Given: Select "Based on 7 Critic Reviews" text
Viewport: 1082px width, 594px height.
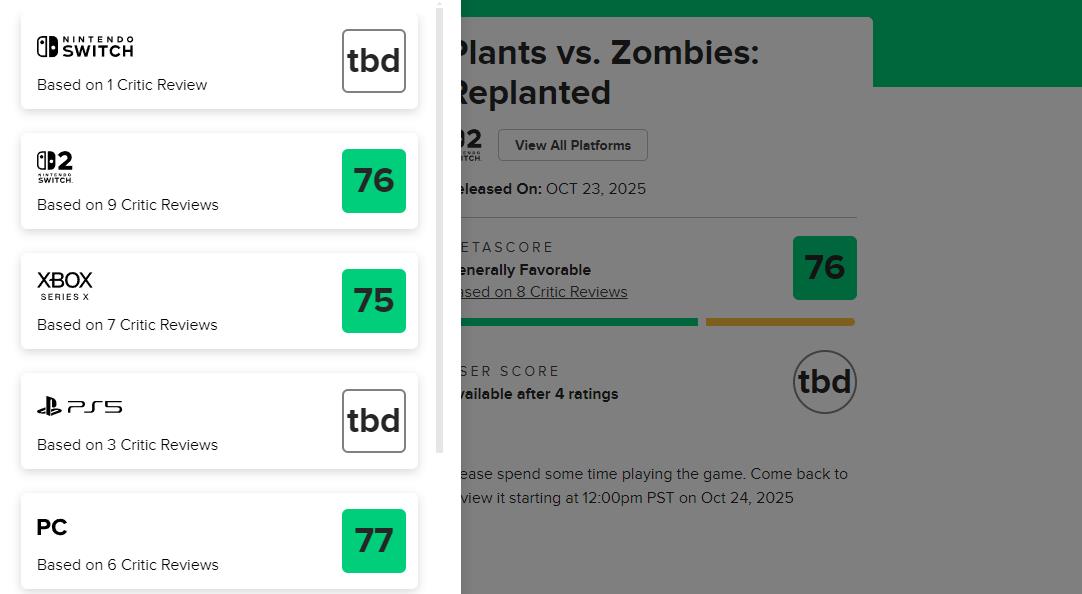Looking at the screenshot, I should [127, 325].
